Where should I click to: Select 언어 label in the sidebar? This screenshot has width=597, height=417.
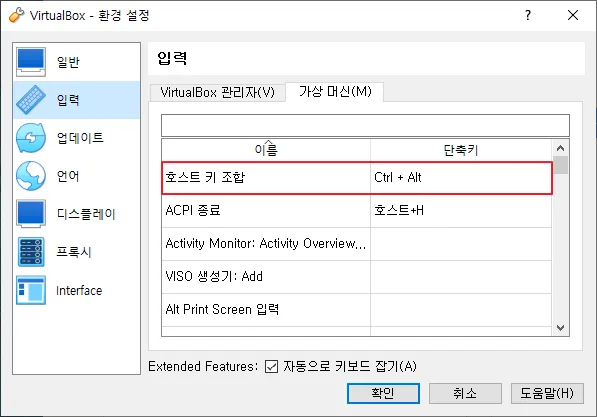click(x=68, y=176)
